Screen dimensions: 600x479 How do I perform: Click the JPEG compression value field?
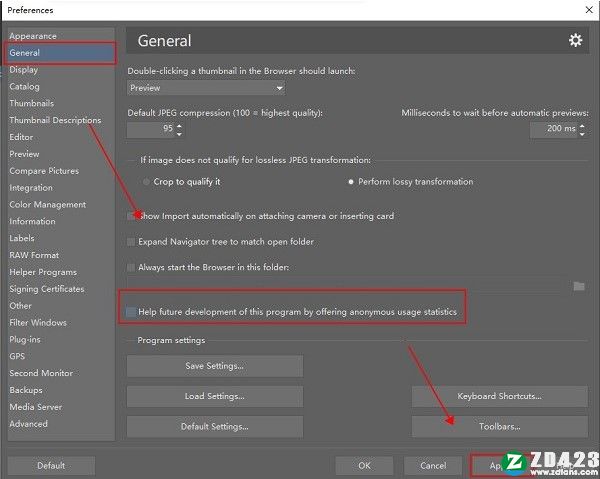coord(151,129)
